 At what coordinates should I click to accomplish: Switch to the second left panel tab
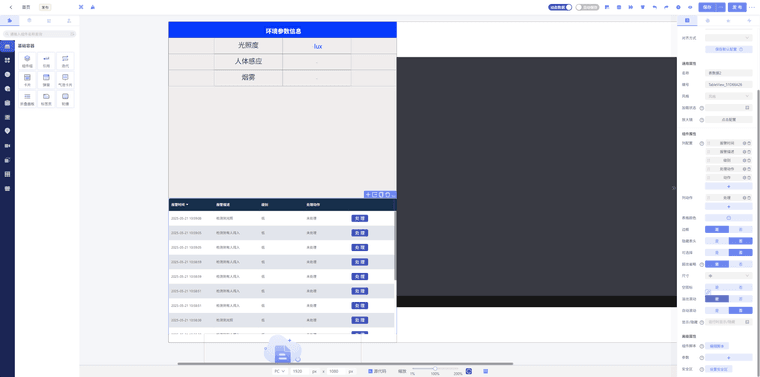coord(29,20)
